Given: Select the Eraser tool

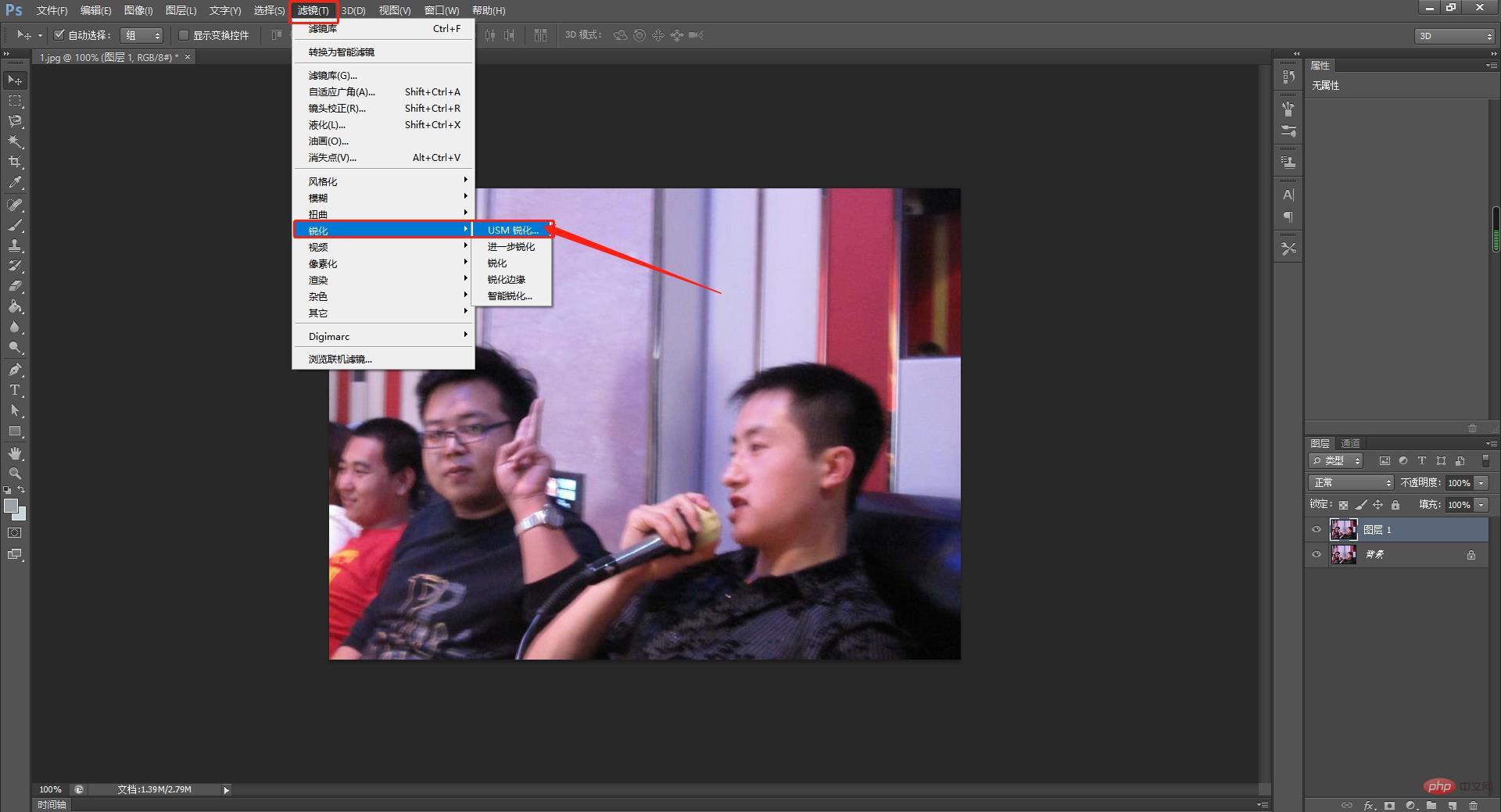Looking at the screenshot, I should coord(15,286).
